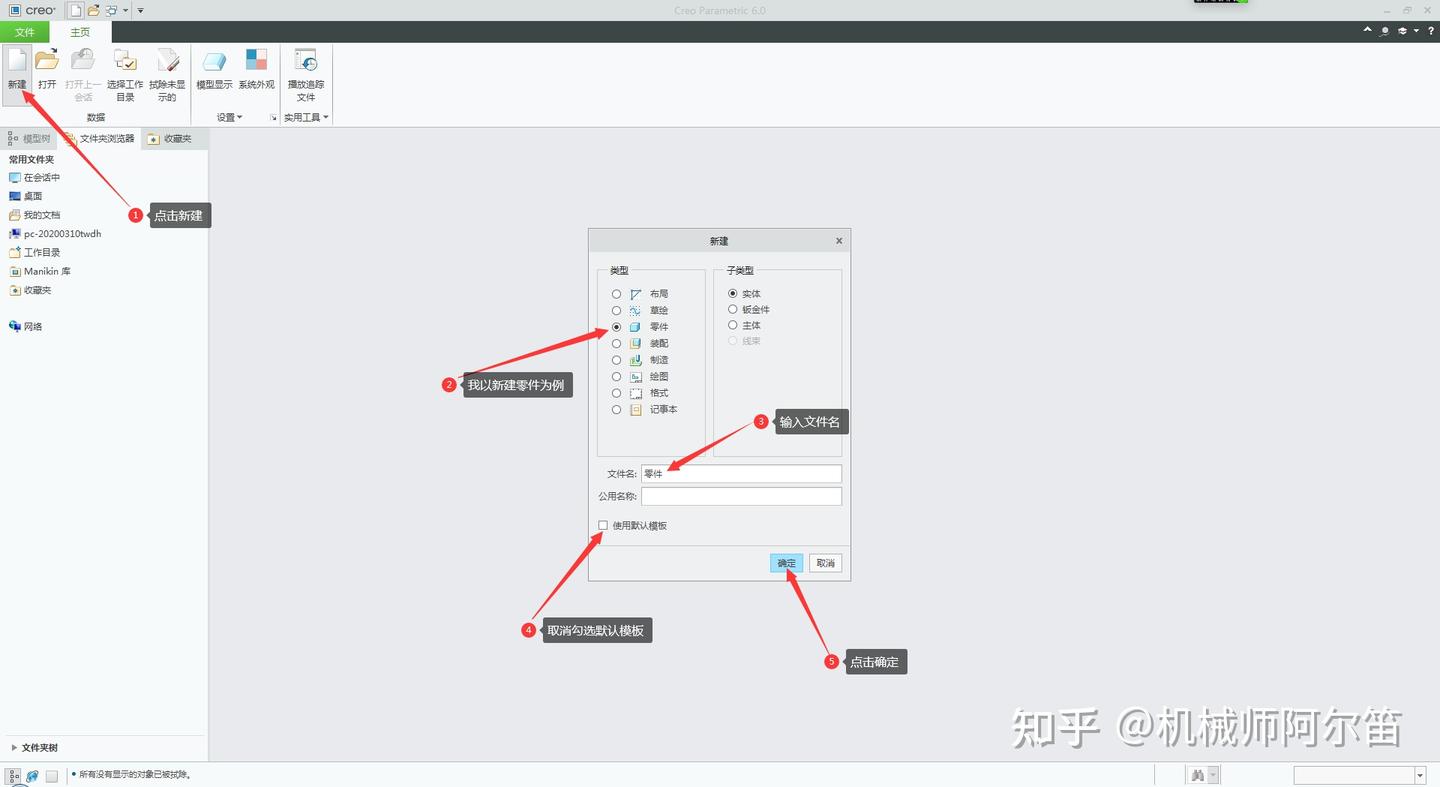Click the find binoculars icon in status bar
This screenshot has height=787, width=1440.
[x=1197, y=775]
